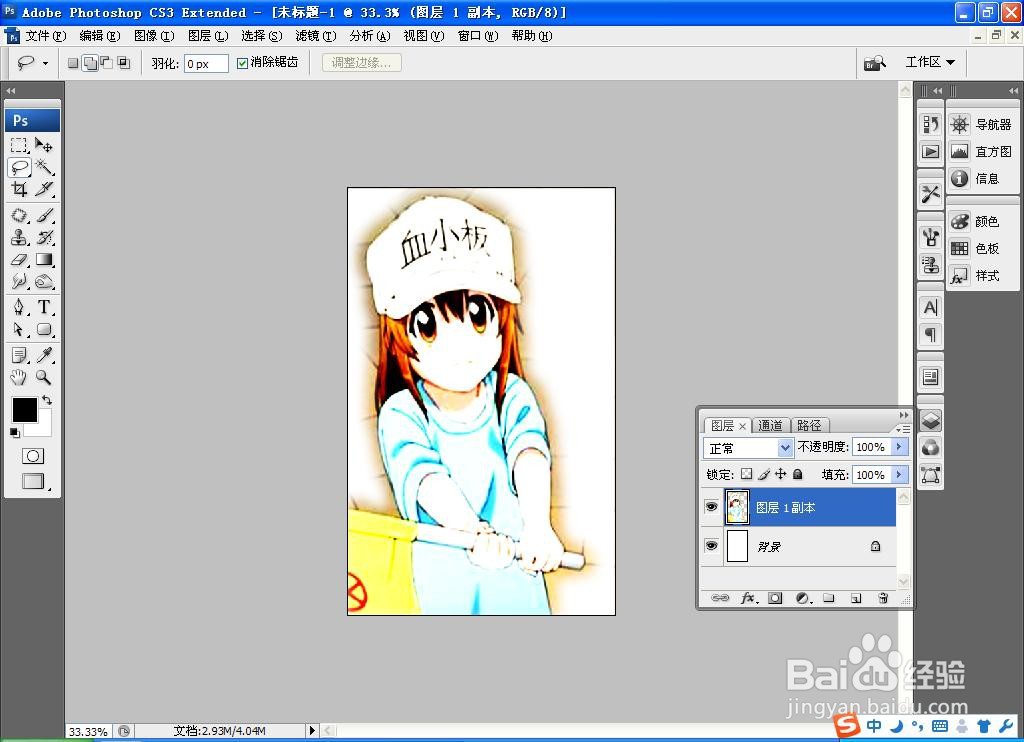Select the Healing Brush tool
This screenshot has height=742, width=1024.
pyautogui.click(x=19, y=215)
